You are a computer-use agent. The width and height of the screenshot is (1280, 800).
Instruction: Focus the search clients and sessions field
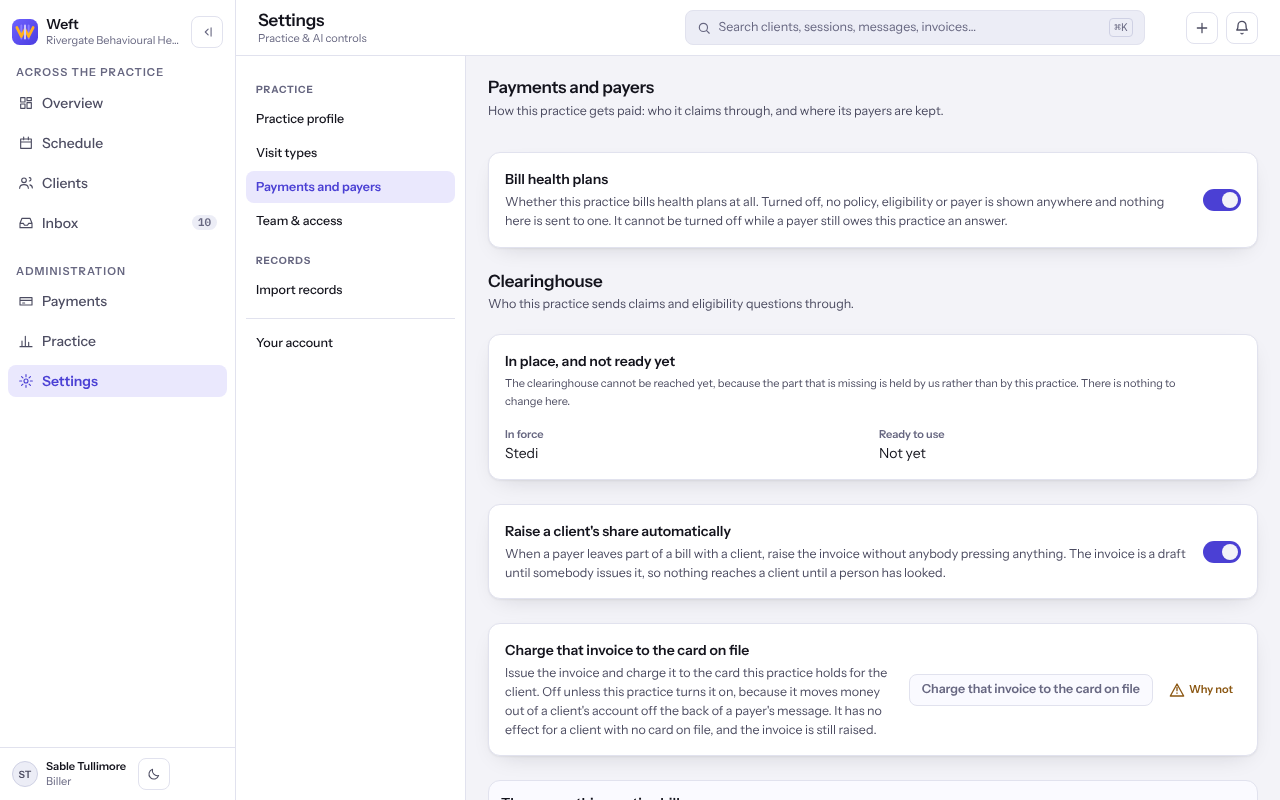coord(915,28)
